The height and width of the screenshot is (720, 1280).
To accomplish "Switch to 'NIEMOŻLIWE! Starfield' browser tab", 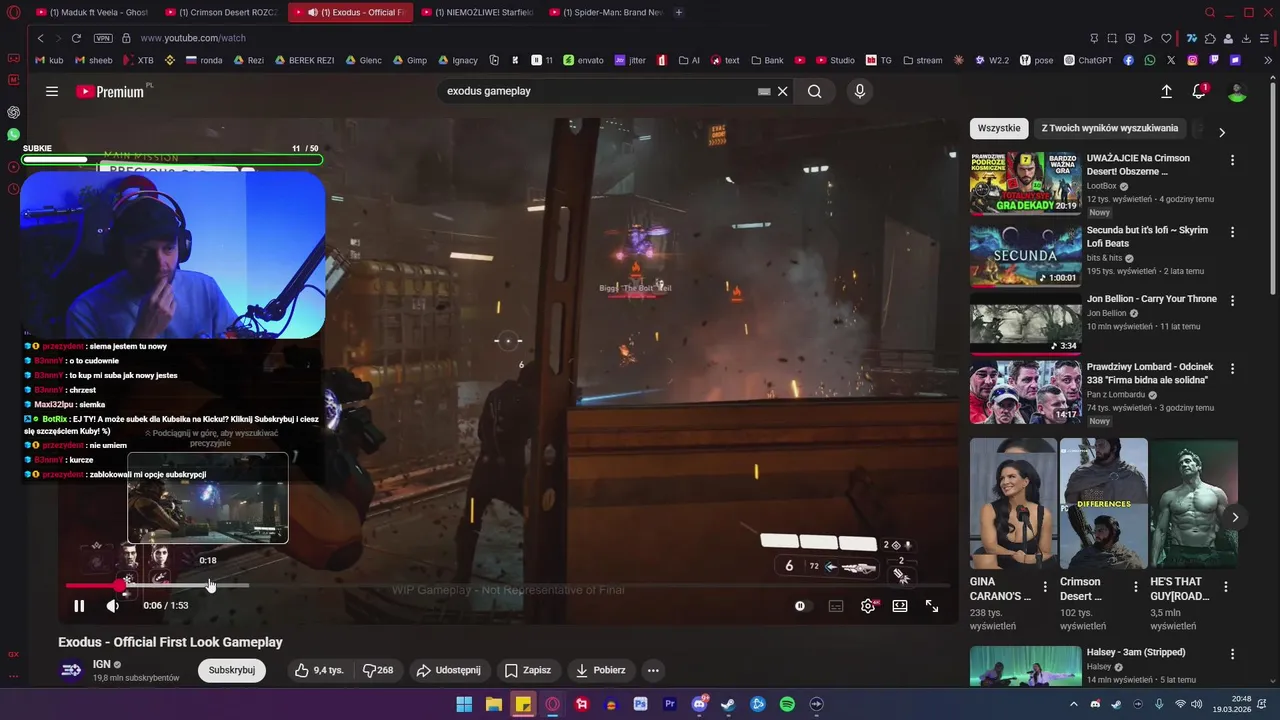I will 477,12.
